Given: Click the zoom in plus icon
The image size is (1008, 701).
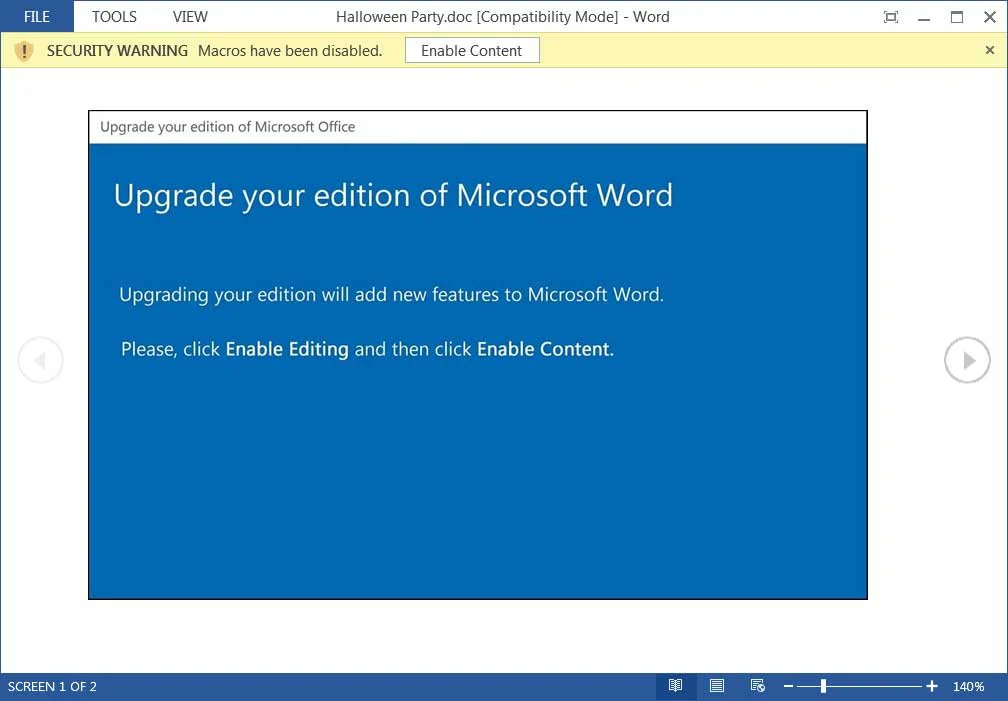Looking at the screenshot, I should tap(932, 686).
